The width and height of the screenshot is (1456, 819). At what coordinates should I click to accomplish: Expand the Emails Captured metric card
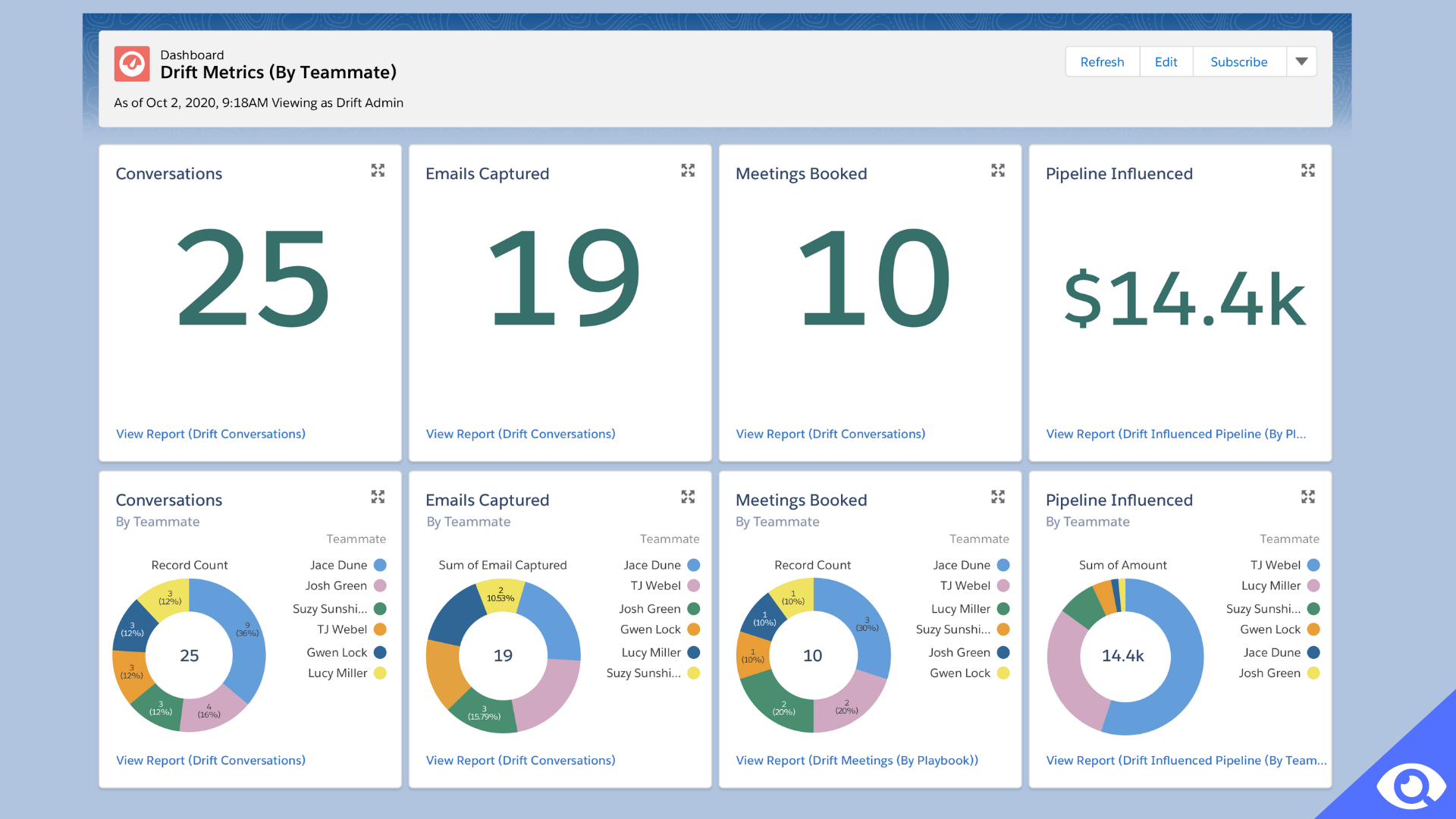click(x=688, y=171)
